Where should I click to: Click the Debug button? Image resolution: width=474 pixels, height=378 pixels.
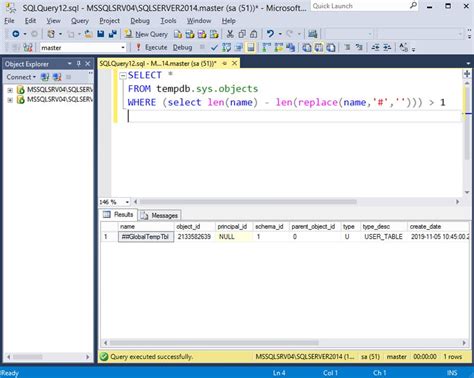182,48
